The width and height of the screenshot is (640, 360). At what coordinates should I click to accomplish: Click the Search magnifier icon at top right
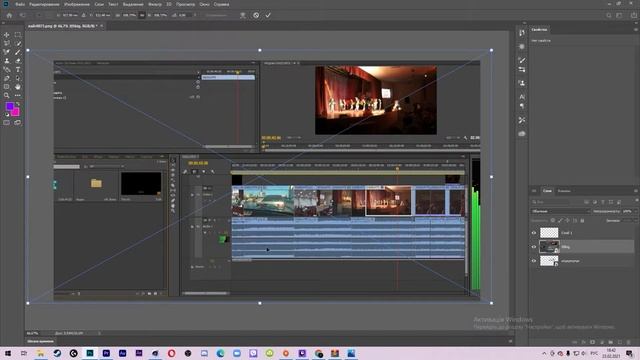coord(609,15)
